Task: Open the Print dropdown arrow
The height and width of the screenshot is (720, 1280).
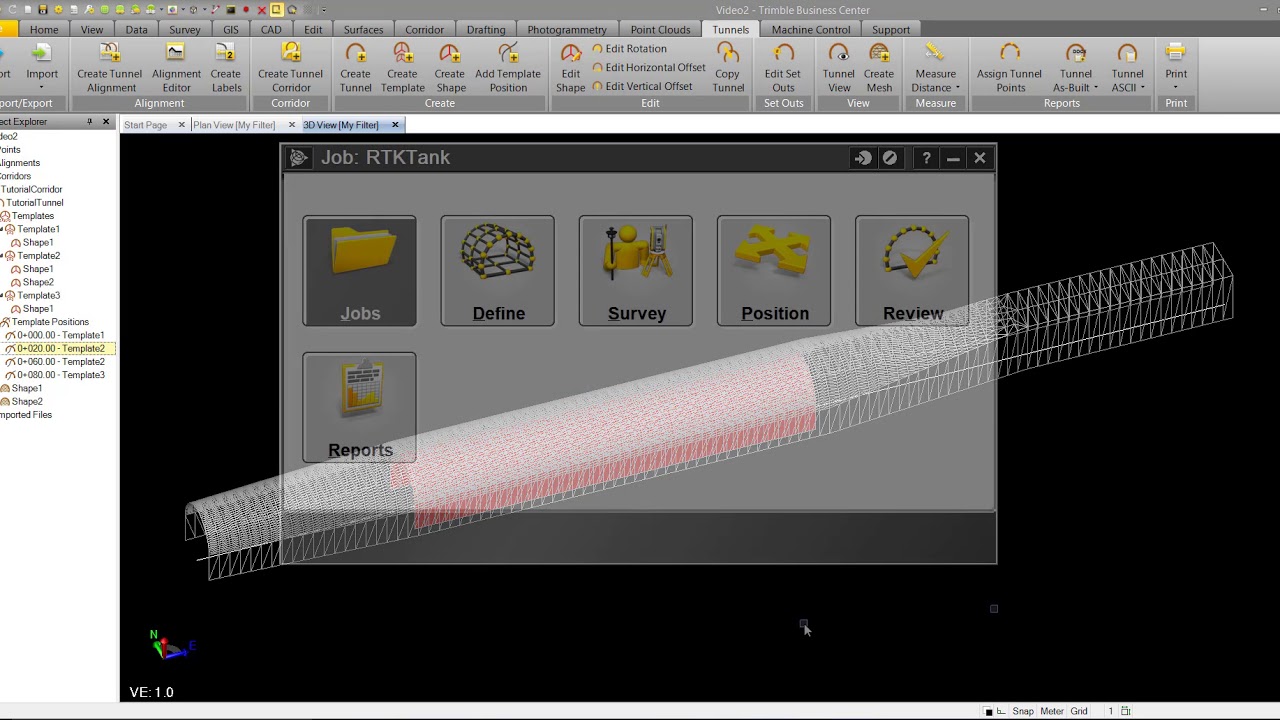Action: (x=1176, y=88)
